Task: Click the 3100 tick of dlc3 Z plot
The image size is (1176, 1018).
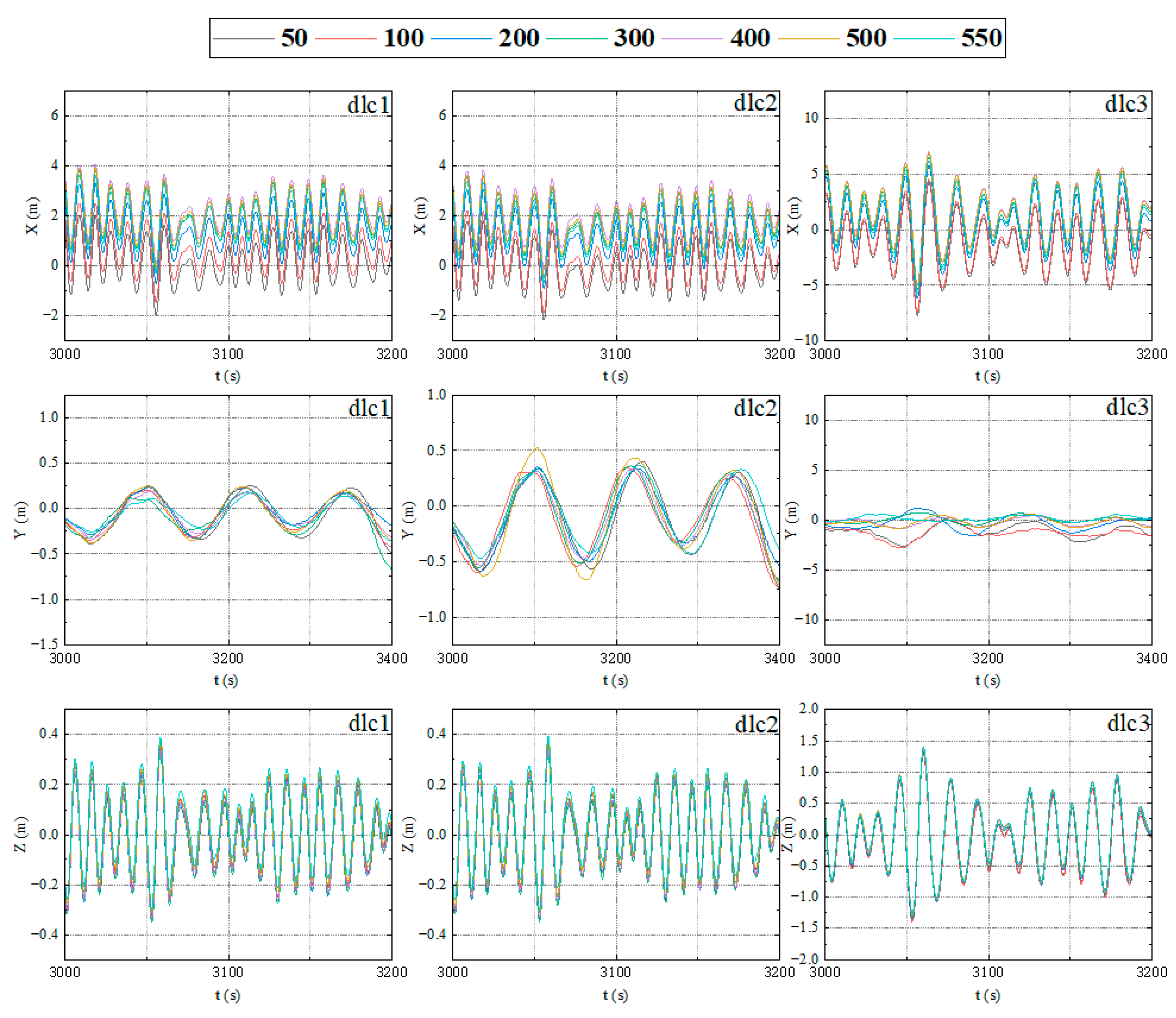Action: point(988,972)
